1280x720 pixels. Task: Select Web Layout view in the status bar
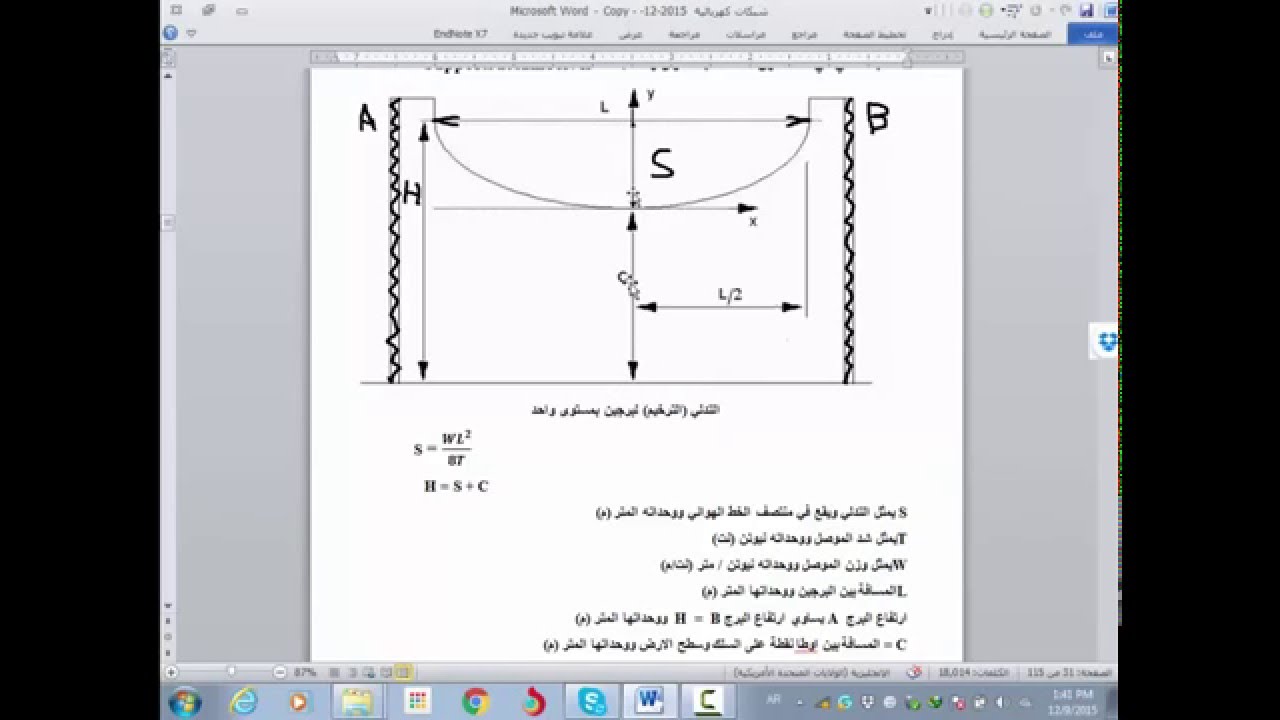tap(369, 672)
